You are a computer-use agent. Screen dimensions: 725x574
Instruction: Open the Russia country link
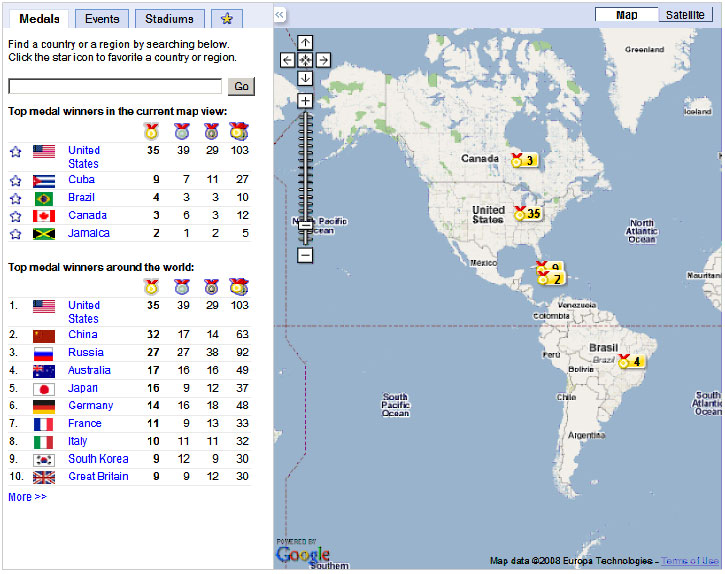click(86, 352)
